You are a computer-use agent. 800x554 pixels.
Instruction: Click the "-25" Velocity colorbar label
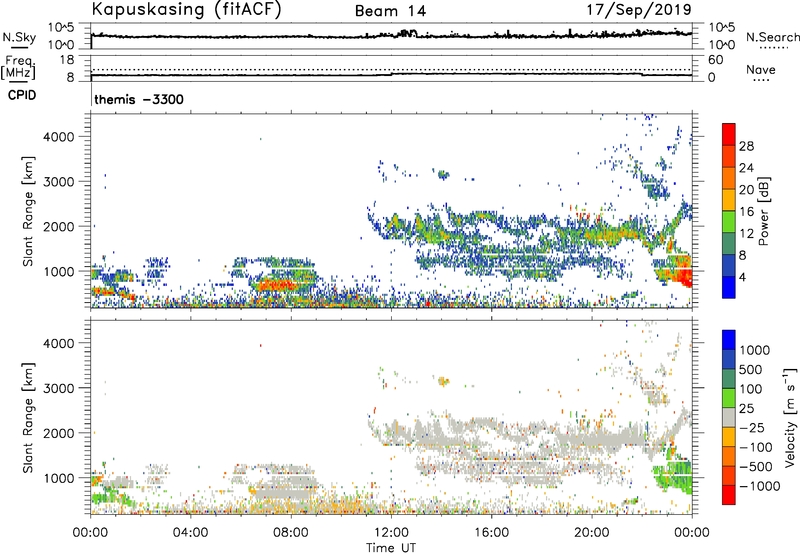coord(752,427)
